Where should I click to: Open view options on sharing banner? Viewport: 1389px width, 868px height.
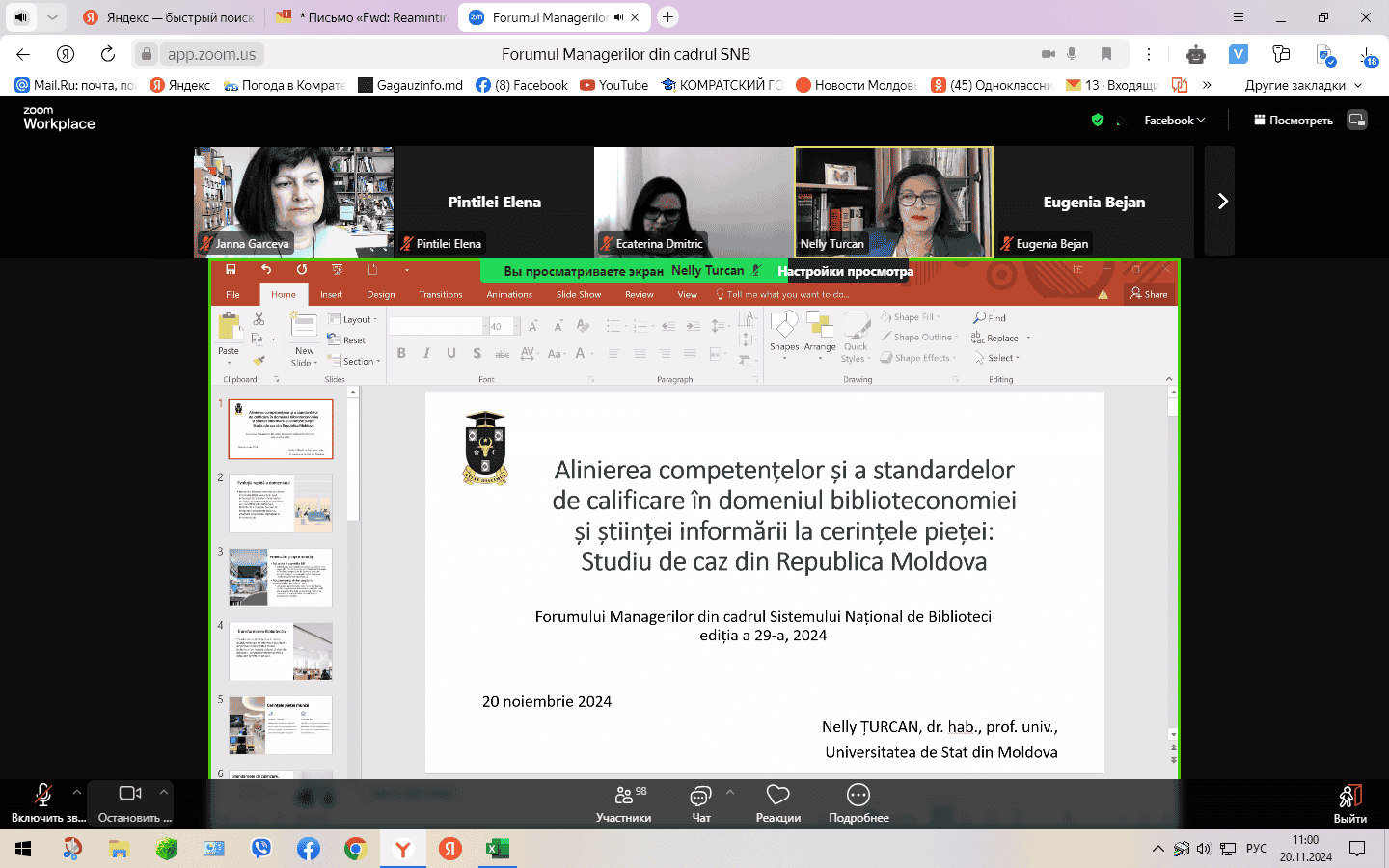tap(845, 271)
